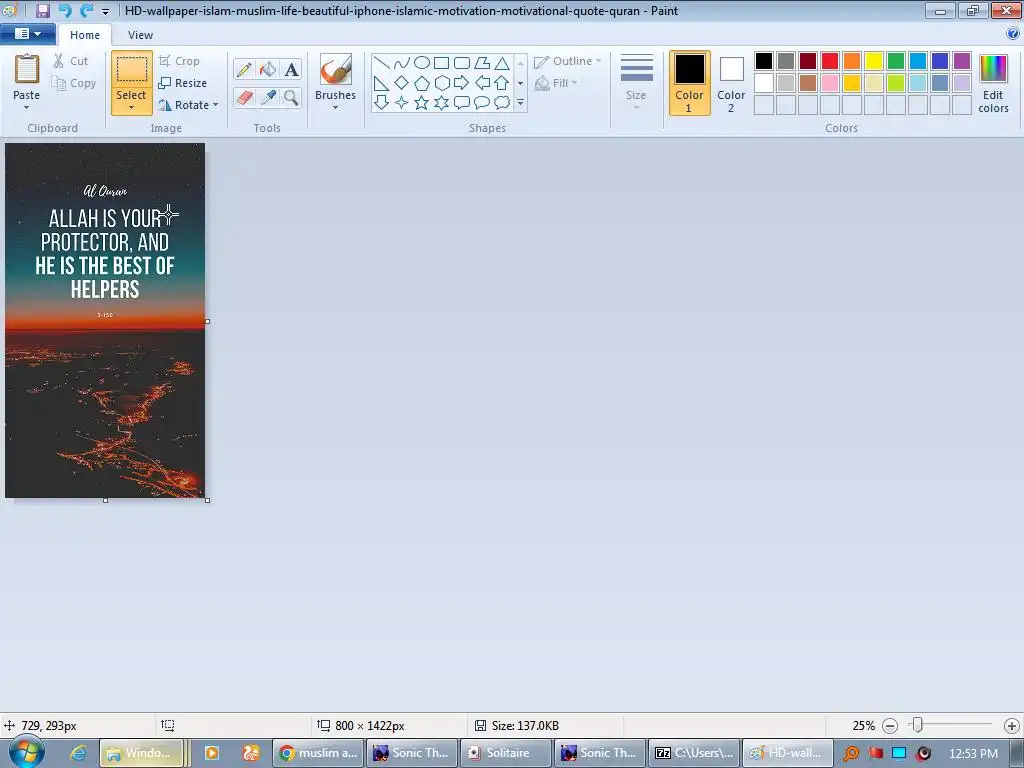The width and height of the screenshot is (1024, 768).
Task: Open the Customize Quick Access Toolbar dropdown
Action: pyautogui.click(x=106, y=11)
